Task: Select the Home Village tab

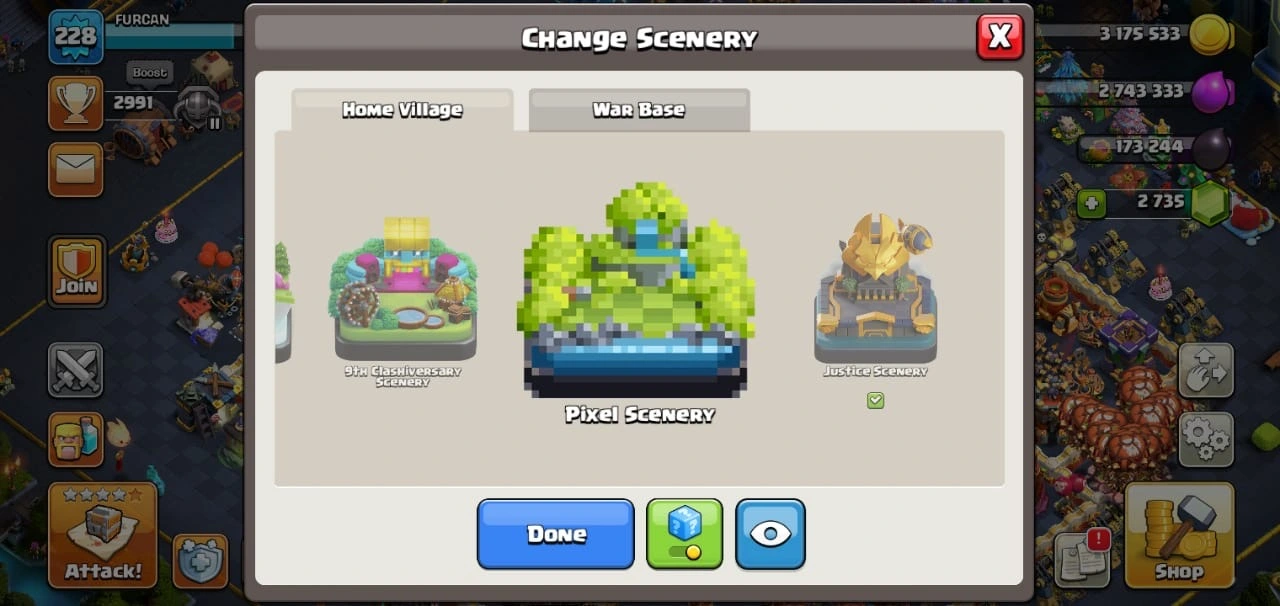Action: pos(402,110)
